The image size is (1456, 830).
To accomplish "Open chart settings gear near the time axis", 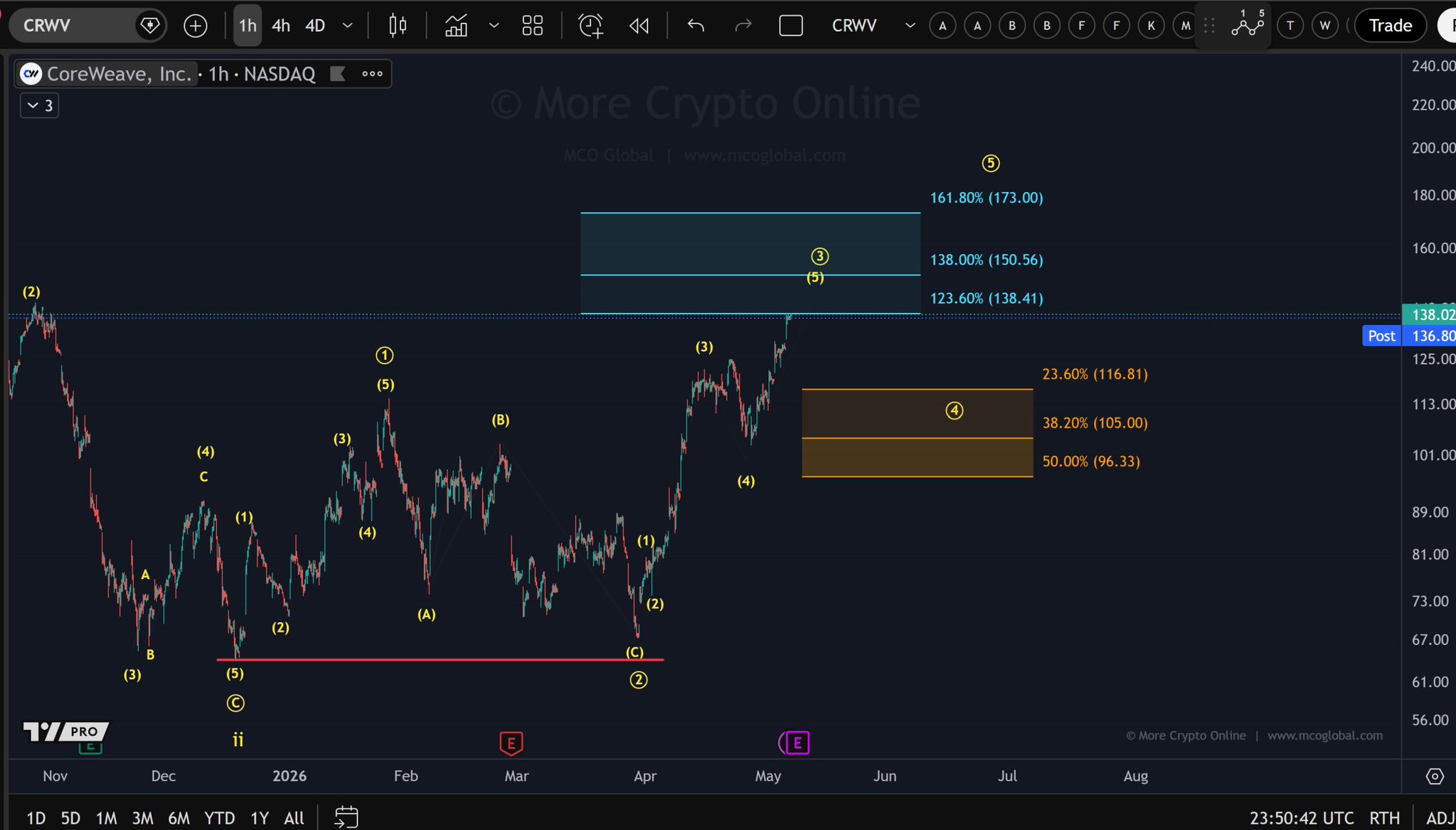I will (x=1435, y=776).
